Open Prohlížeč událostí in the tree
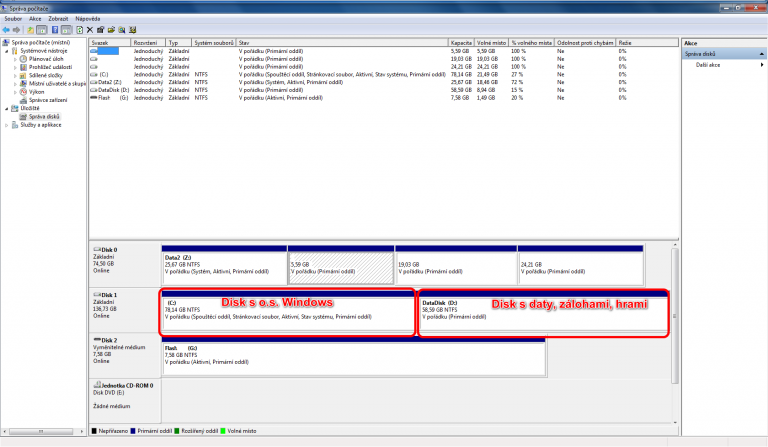The image size is (768, 447). click(x=49, y=66)
